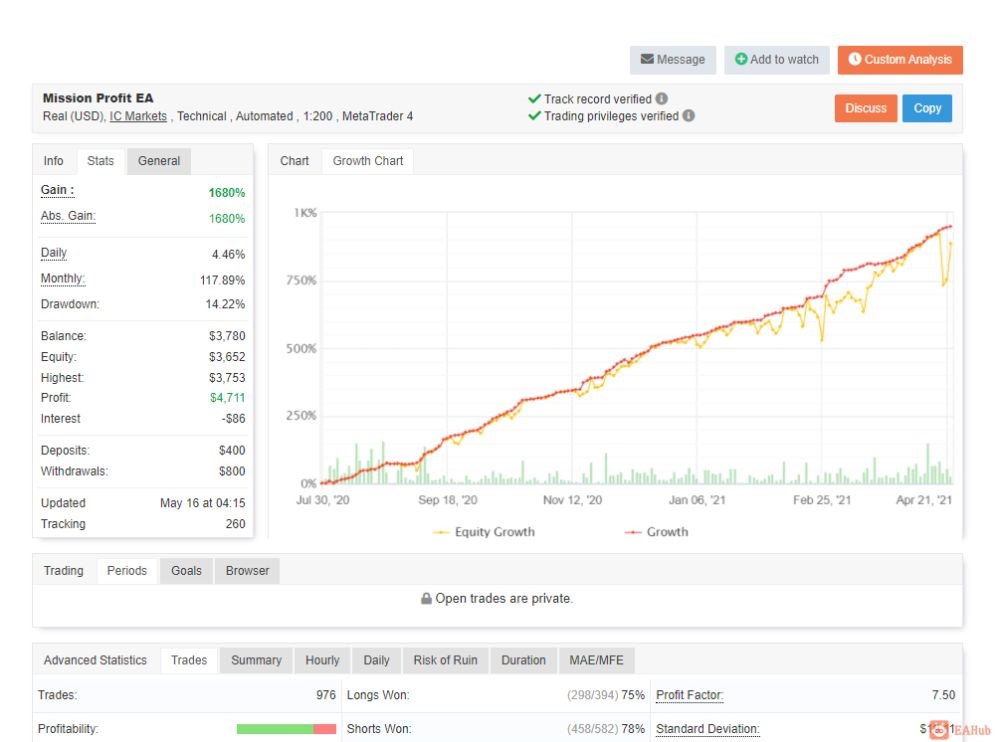Open the Daily statistics tab
Image resolution: width=999 pixels, height=742 pixels.
377,660
